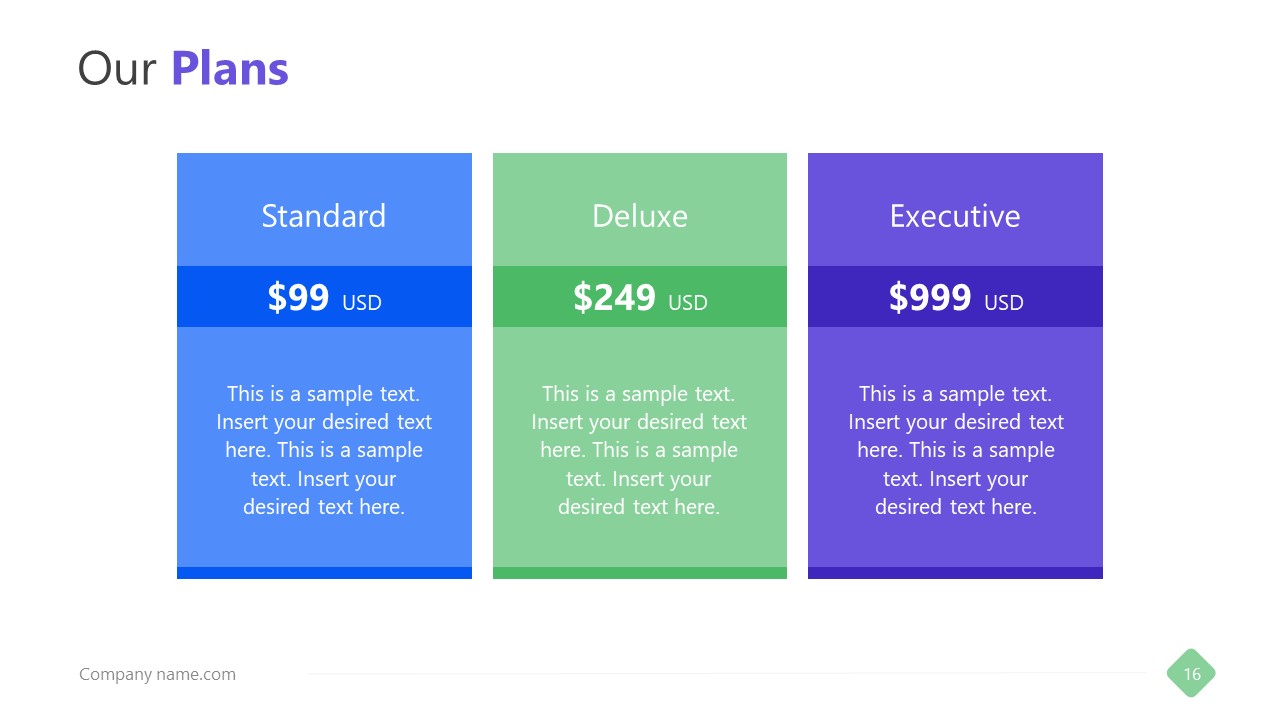Click the $249 price text
Image resolution: width=1280 pixels, height=720 pixels.
[614, 297]
